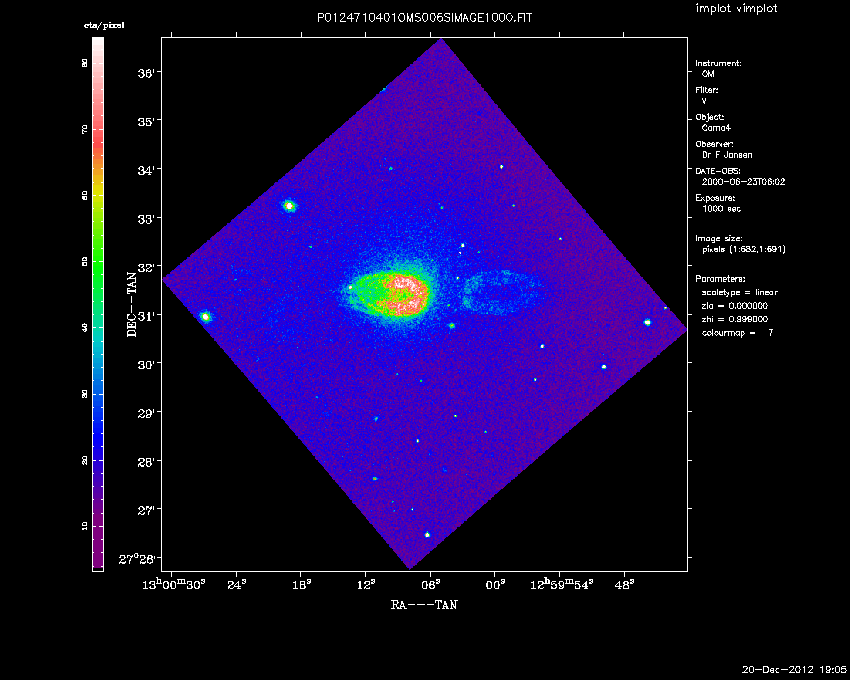Click the 12s right ascension tick label
Viewport: 850px width, 680px height.
pyautogui.click(x=366, y=585)
